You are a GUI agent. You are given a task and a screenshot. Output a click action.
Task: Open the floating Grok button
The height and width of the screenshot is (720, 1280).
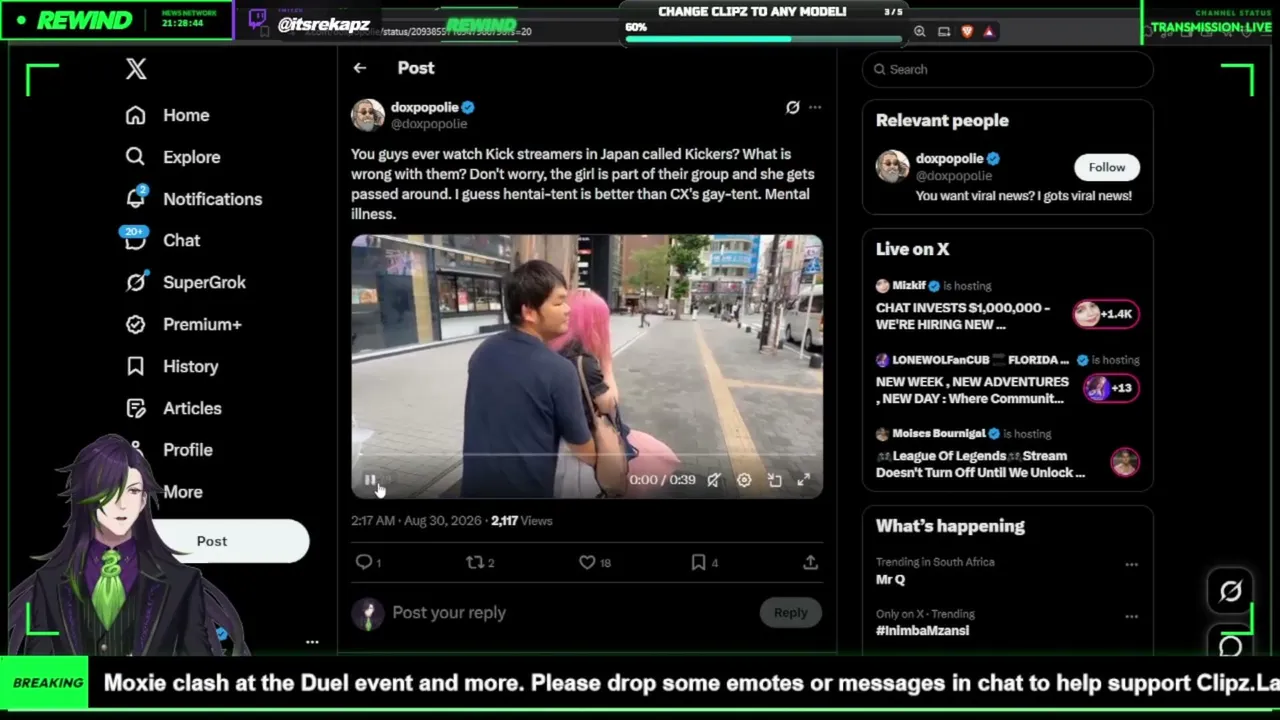(x=1231, y=591)
